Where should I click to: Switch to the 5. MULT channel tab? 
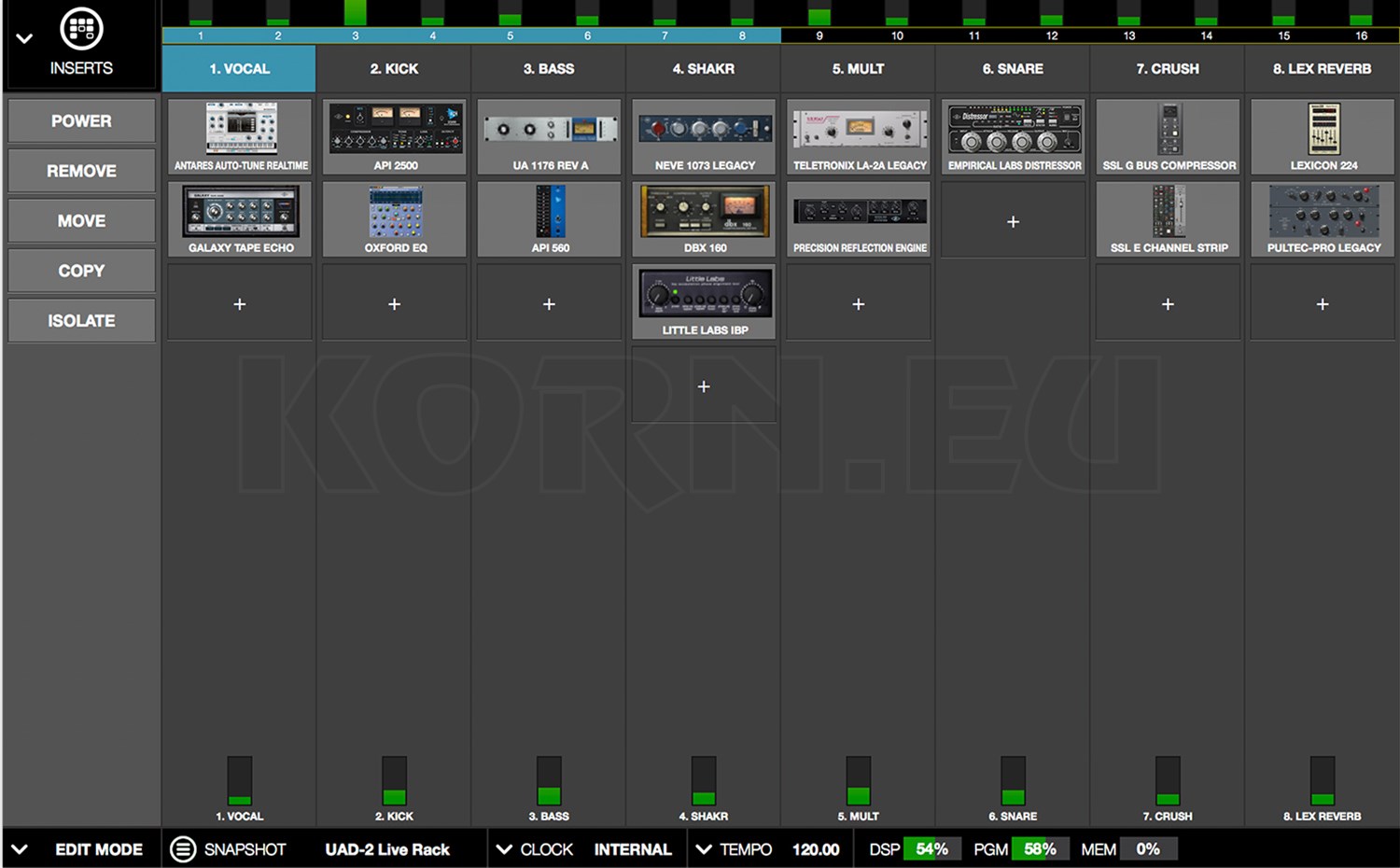pyautogui.click(x=858, y=68)
